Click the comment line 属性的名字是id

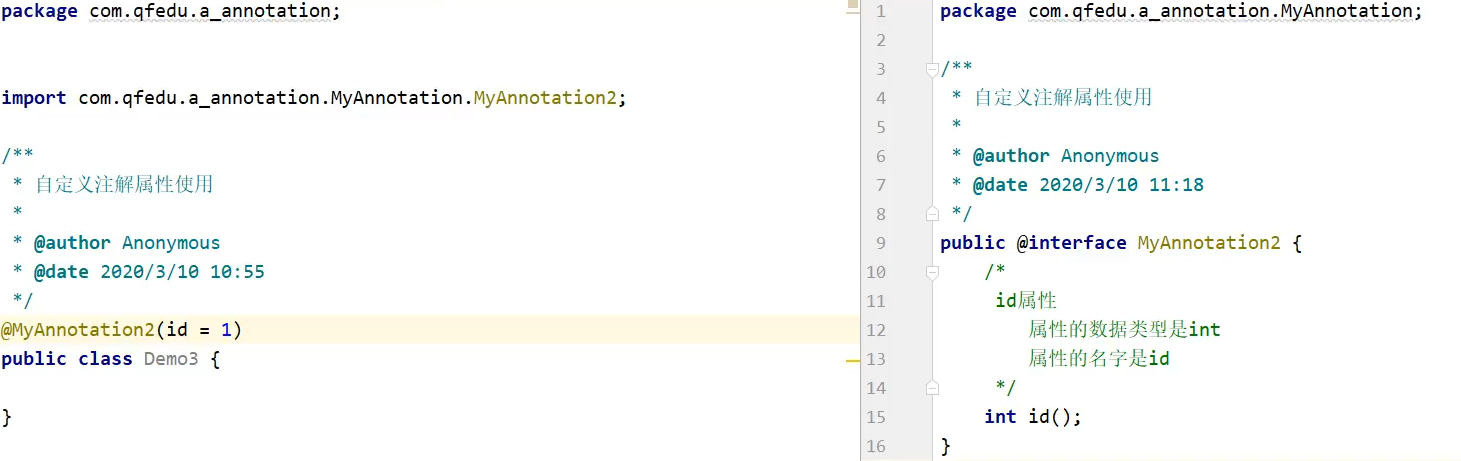pos(1099,359)
